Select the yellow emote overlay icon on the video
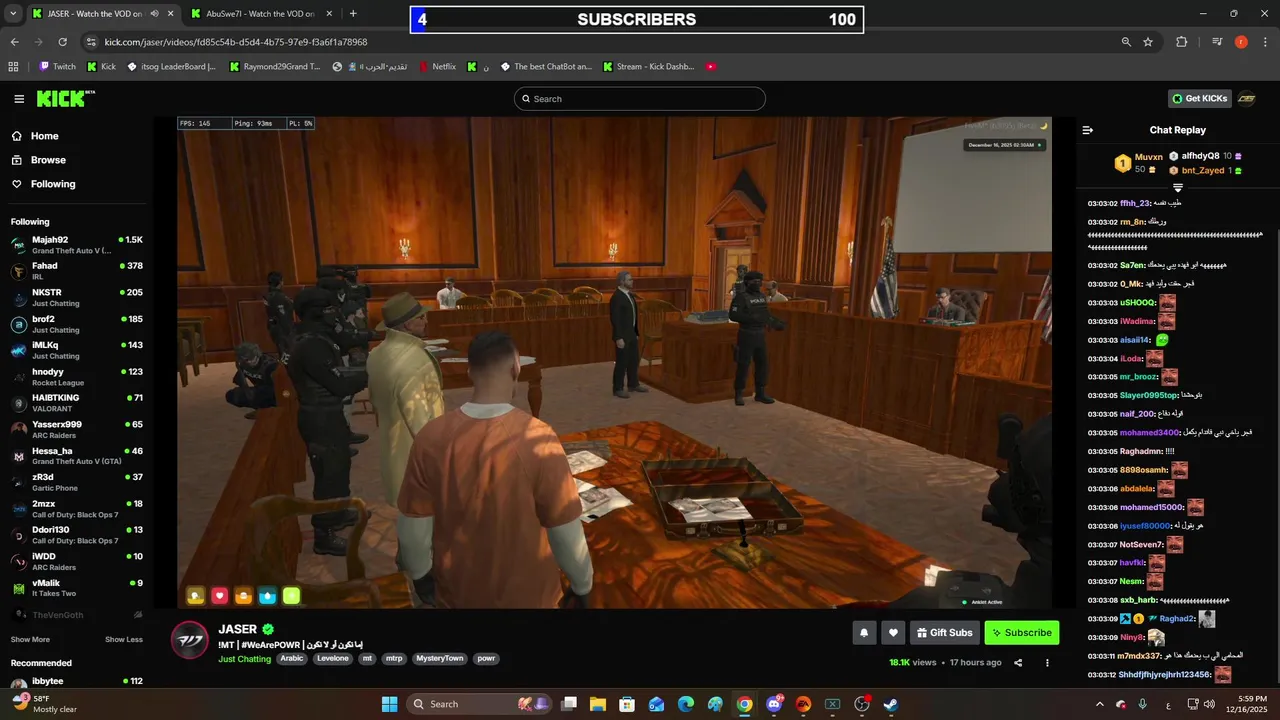 click(x=195, y=596)
